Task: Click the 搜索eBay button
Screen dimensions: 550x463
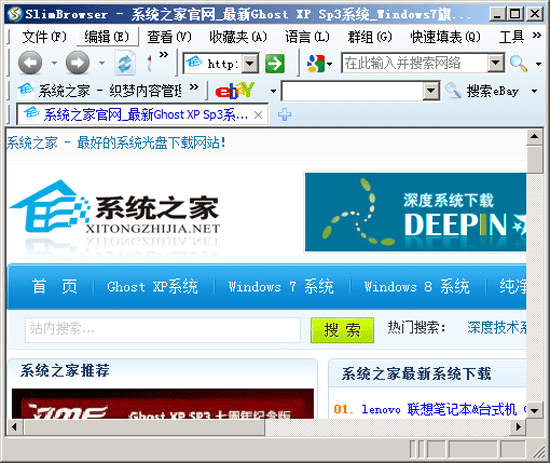Action: 492,91
